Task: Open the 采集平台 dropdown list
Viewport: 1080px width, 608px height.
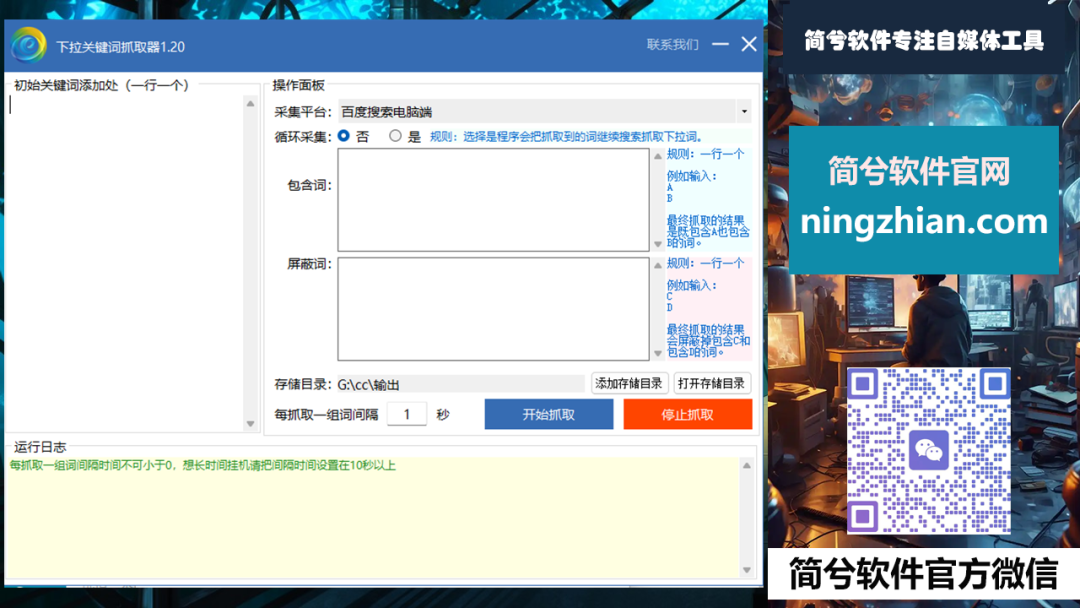Action: (x=744, y=112)
